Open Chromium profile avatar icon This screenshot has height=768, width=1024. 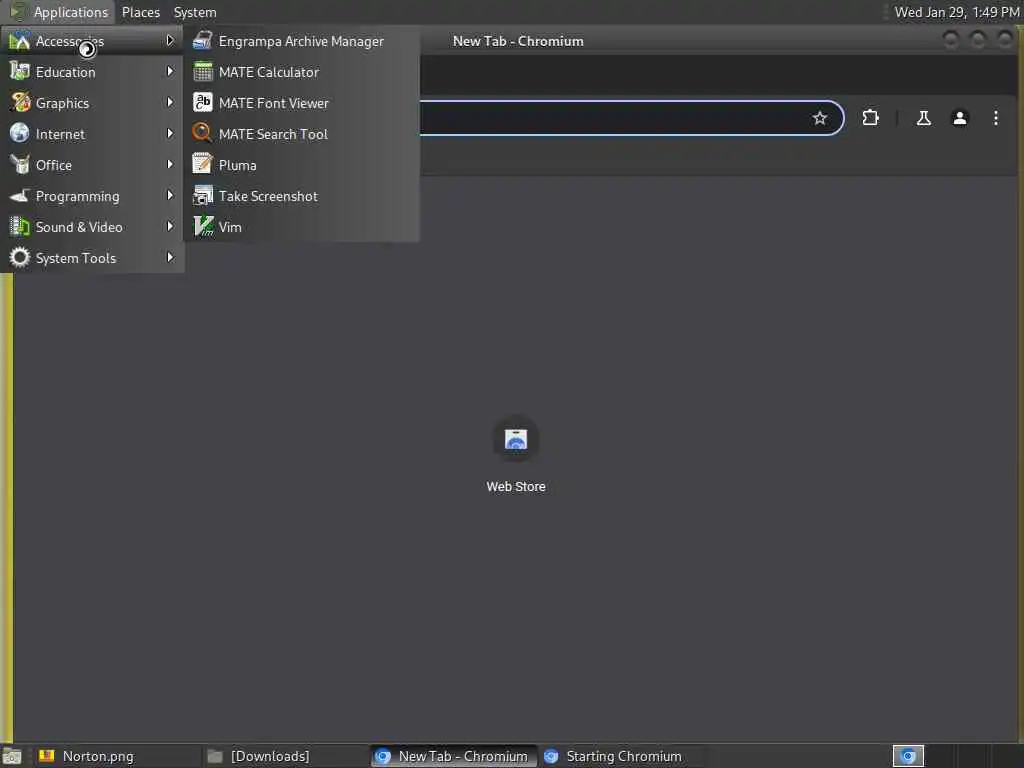[x=959, y=118]
